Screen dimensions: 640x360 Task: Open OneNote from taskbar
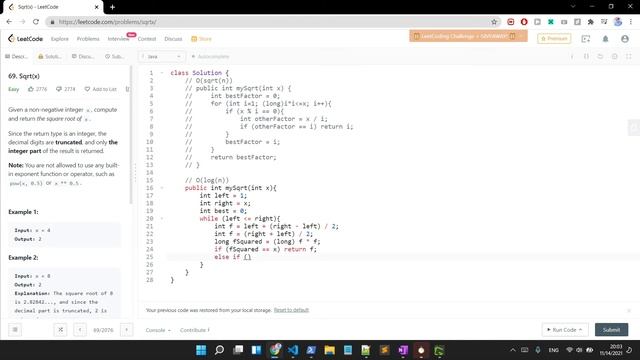[x=403, y=350]
